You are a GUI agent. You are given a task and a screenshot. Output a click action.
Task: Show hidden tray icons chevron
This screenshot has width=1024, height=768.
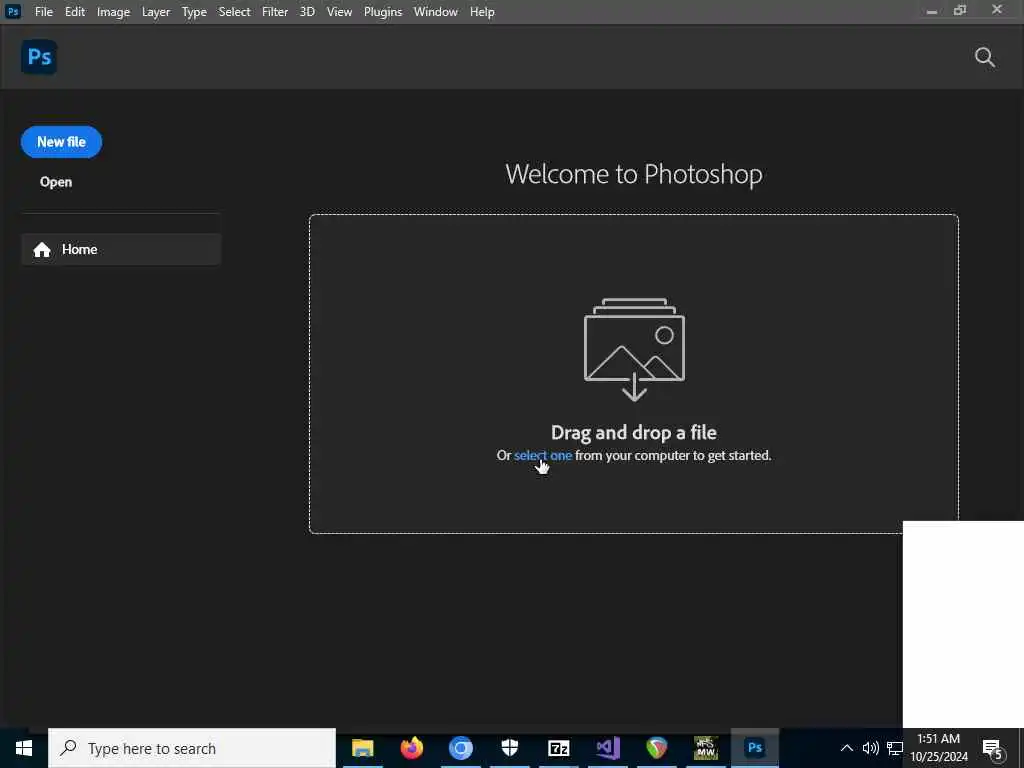click(846, 748)
